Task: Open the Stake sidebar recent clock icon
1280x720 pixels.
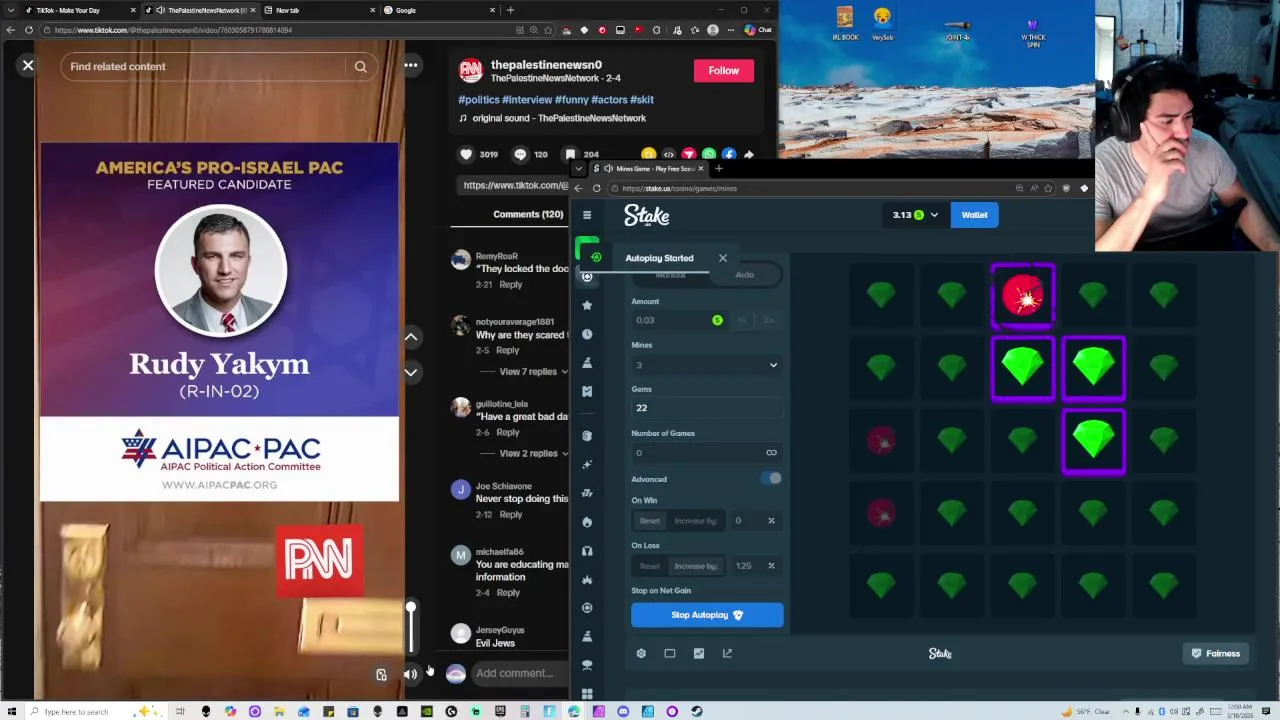Action: (x=587, y=334)
